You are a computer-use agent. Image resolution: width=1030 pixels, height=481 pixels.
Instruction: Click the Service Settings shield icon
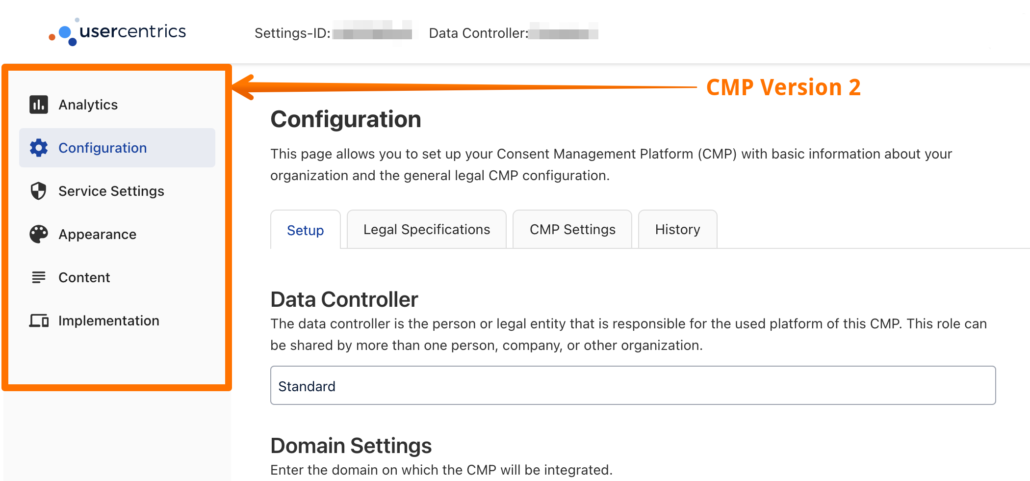39,191
